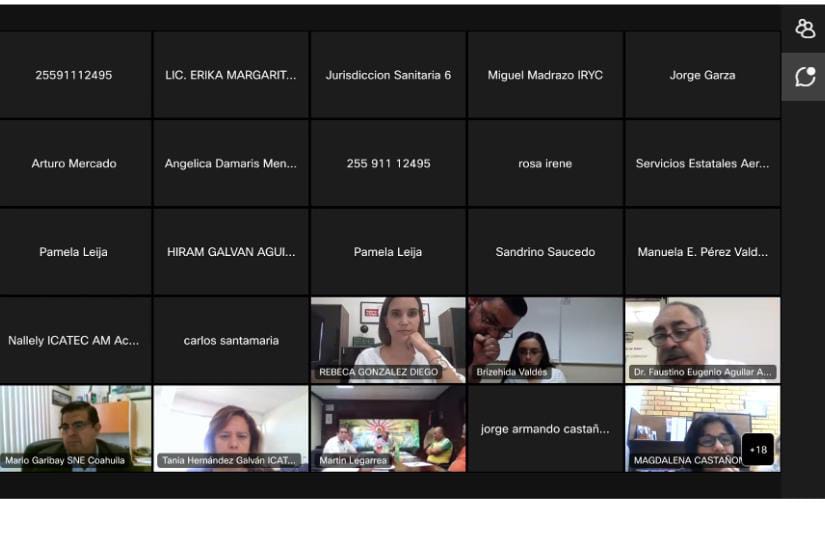Screen dimensions: 825x540
Task: Select Rebeca Gonzalez Diego's video tile
Action: [x=388, y=339]
